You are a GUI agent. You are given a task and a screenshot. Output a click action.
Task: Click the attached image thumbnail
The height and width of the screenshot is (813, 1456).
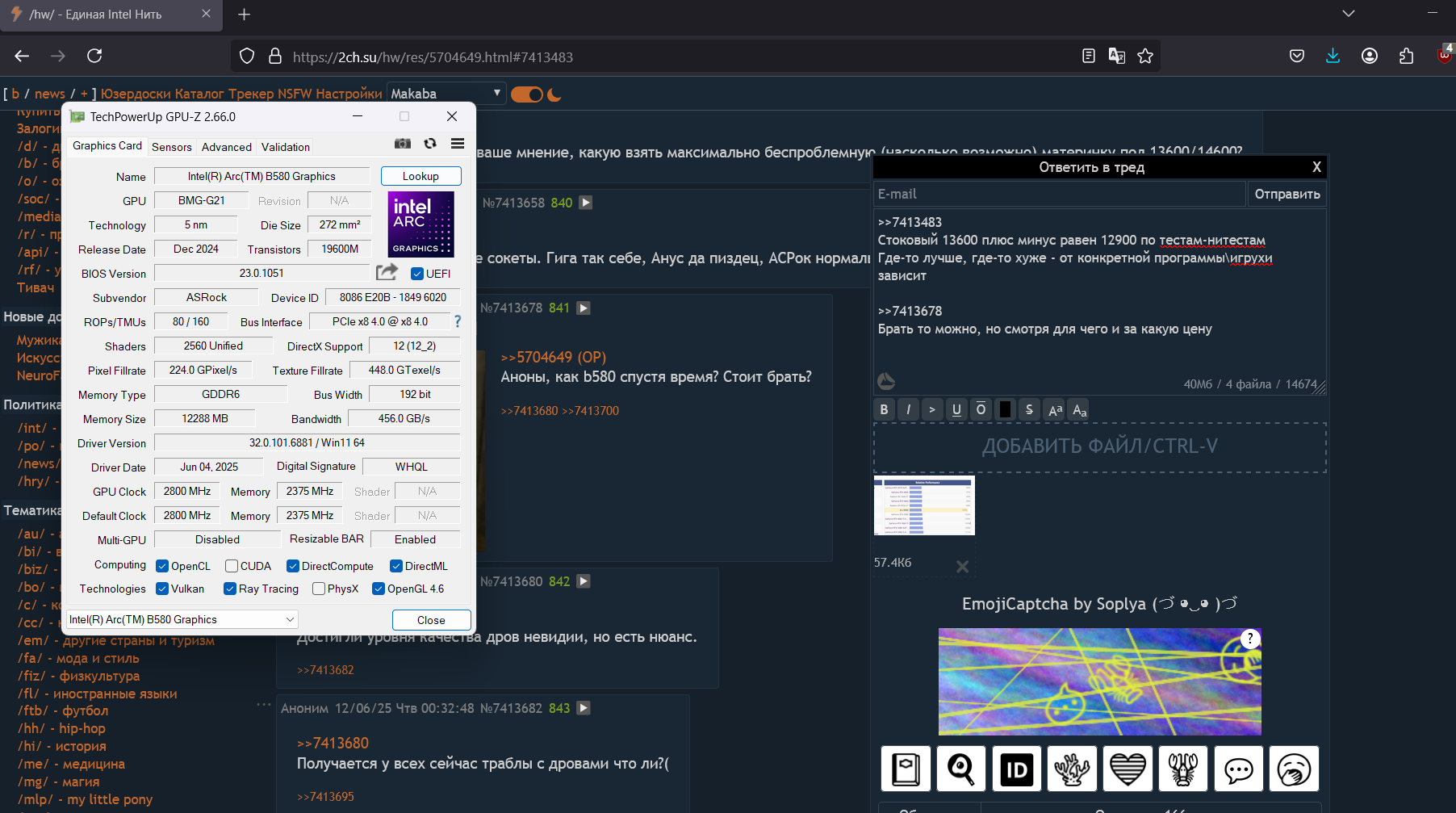coord(924,505)
